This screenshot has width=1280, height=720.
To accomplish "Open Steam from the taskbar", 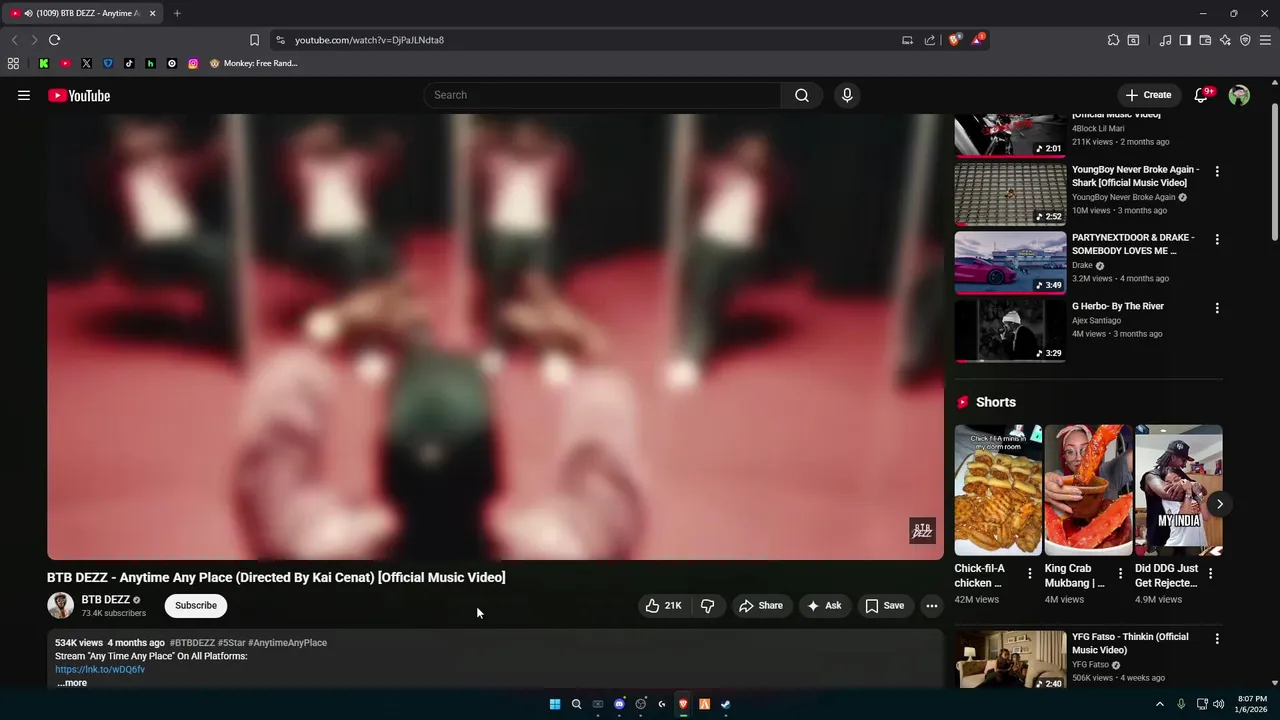I will 726,704.
